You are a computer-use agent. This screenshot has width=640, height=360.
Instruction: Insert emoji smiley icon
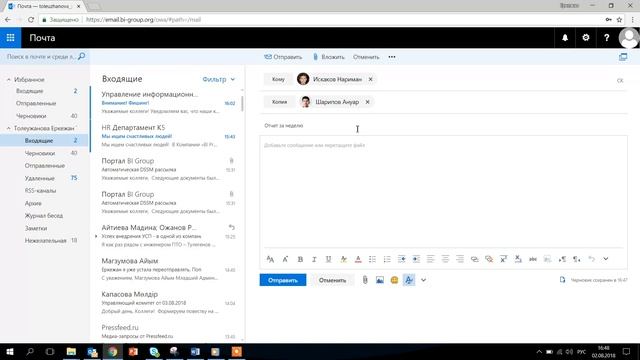pyautogui.click(x=394, y=280)
